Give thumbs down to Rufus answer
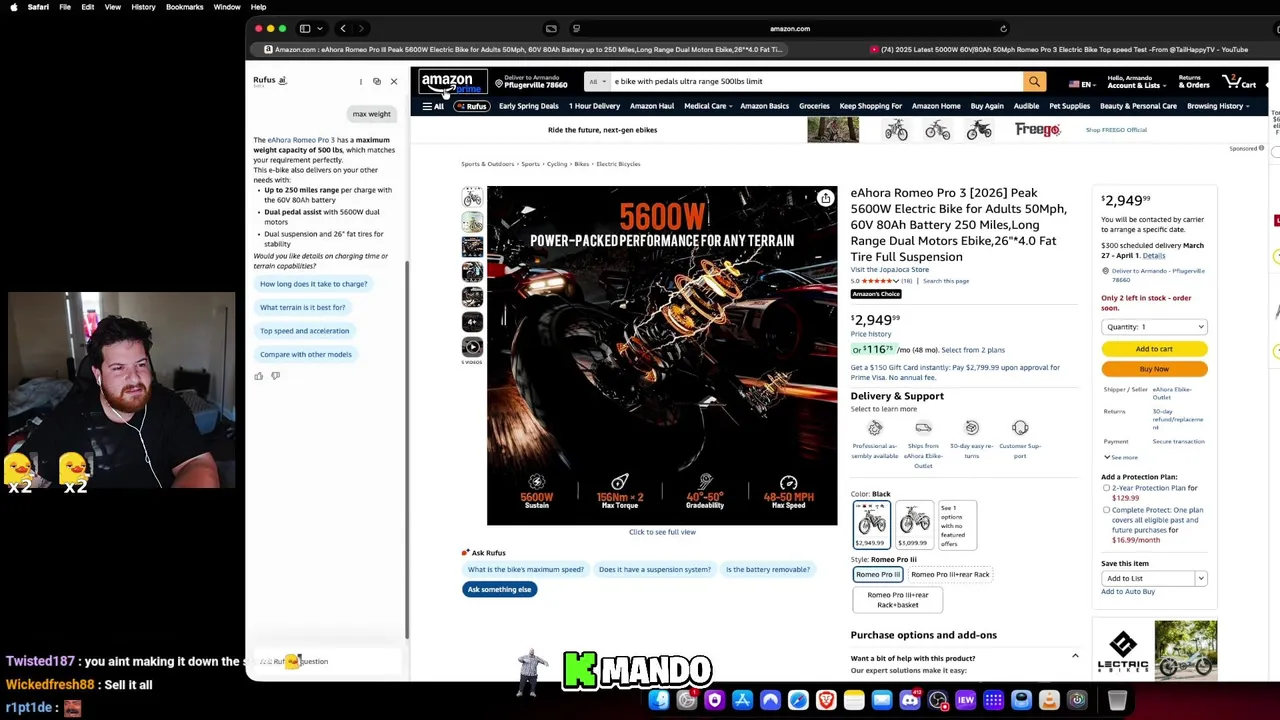This screenshot has width=1280, height=720. click(x=275, y=376)
